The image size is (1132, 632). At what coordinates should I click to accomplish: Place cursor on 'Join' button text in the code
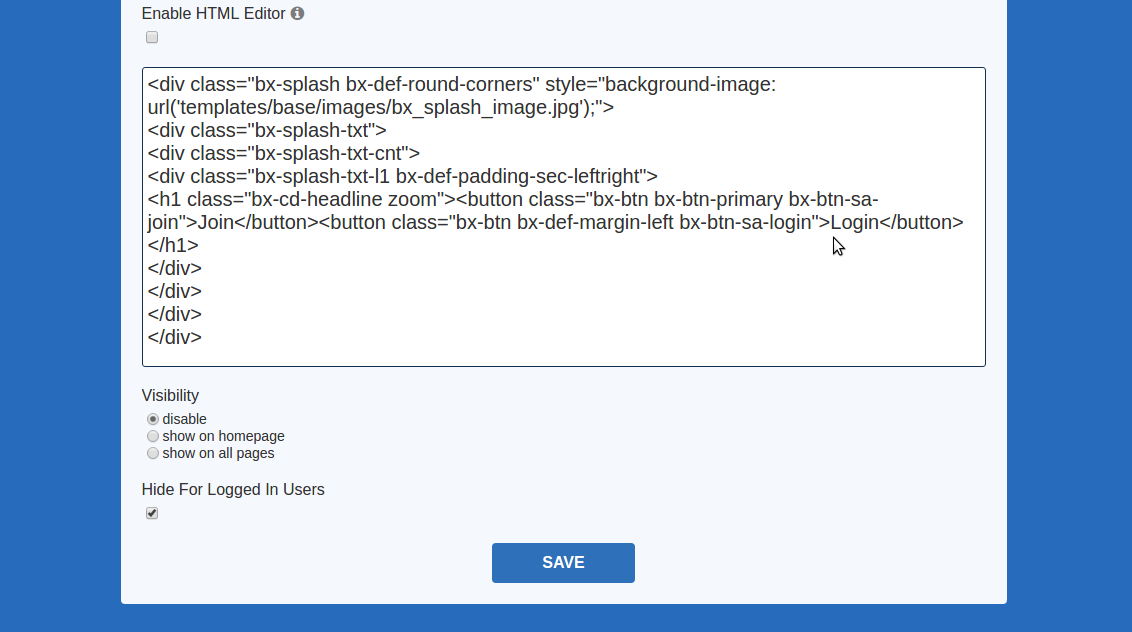click(x=215, y=222)
